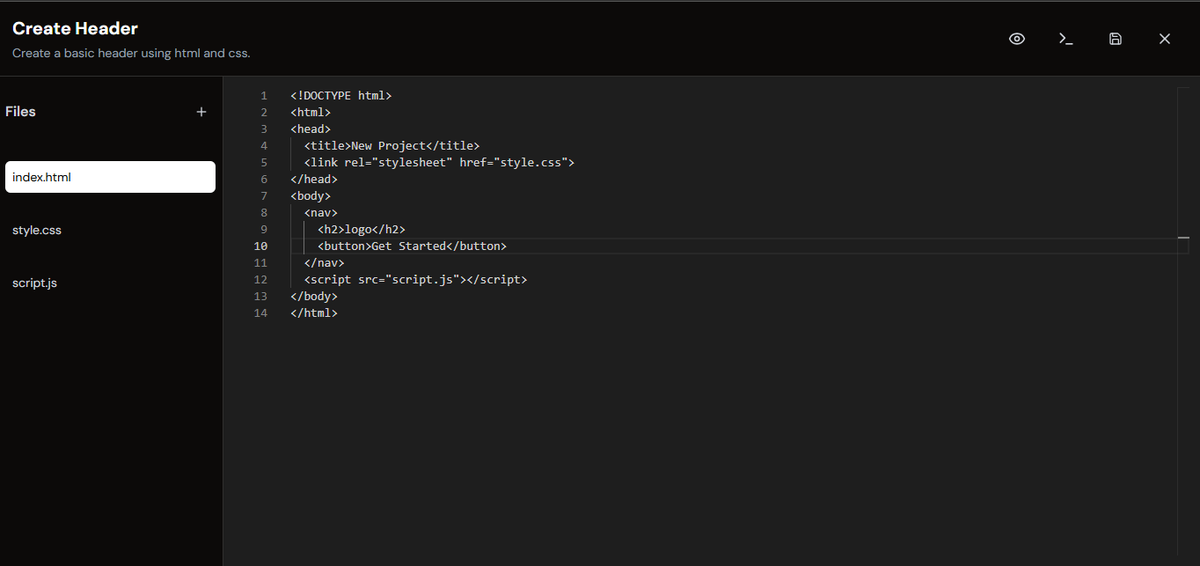Add a new file with plus icon
This screenshot has width=1200, height=566.
click(x=201, y=112)
